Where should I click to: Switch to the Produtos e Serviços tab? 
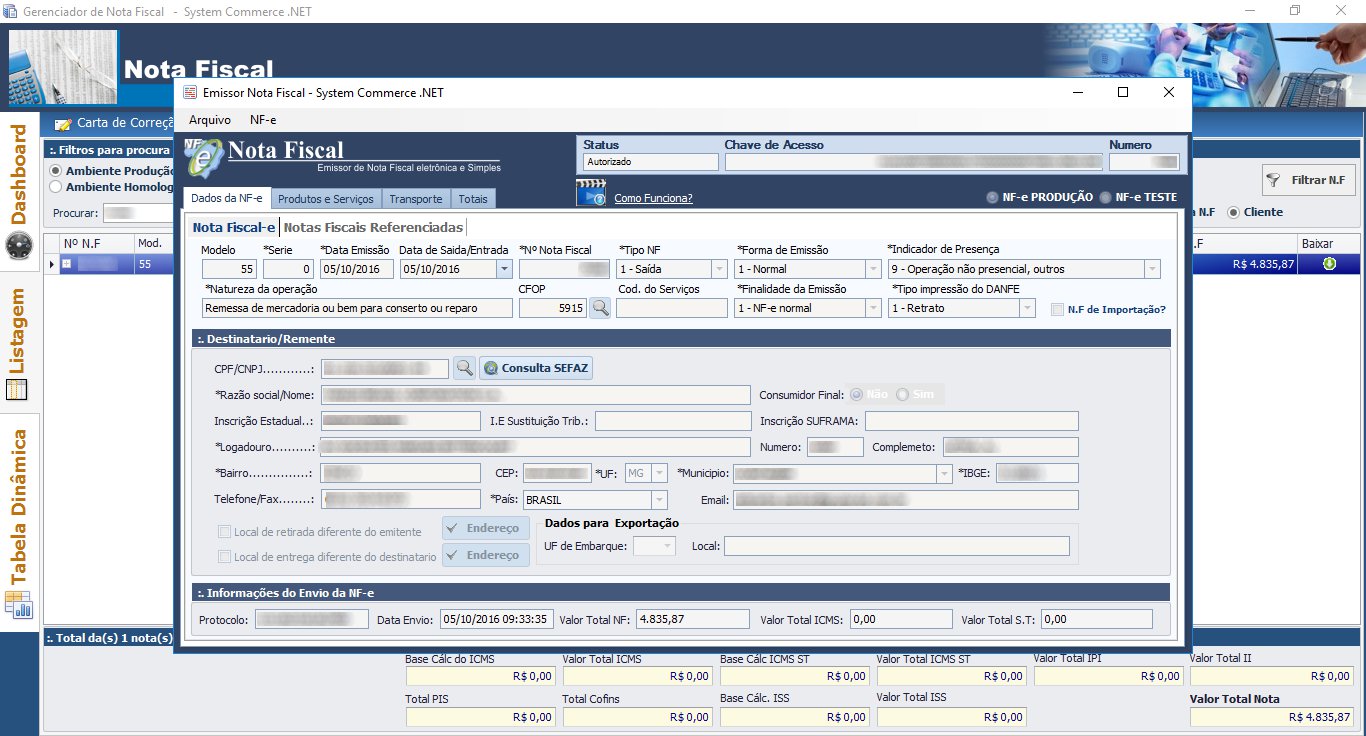[x=326, y=199]
